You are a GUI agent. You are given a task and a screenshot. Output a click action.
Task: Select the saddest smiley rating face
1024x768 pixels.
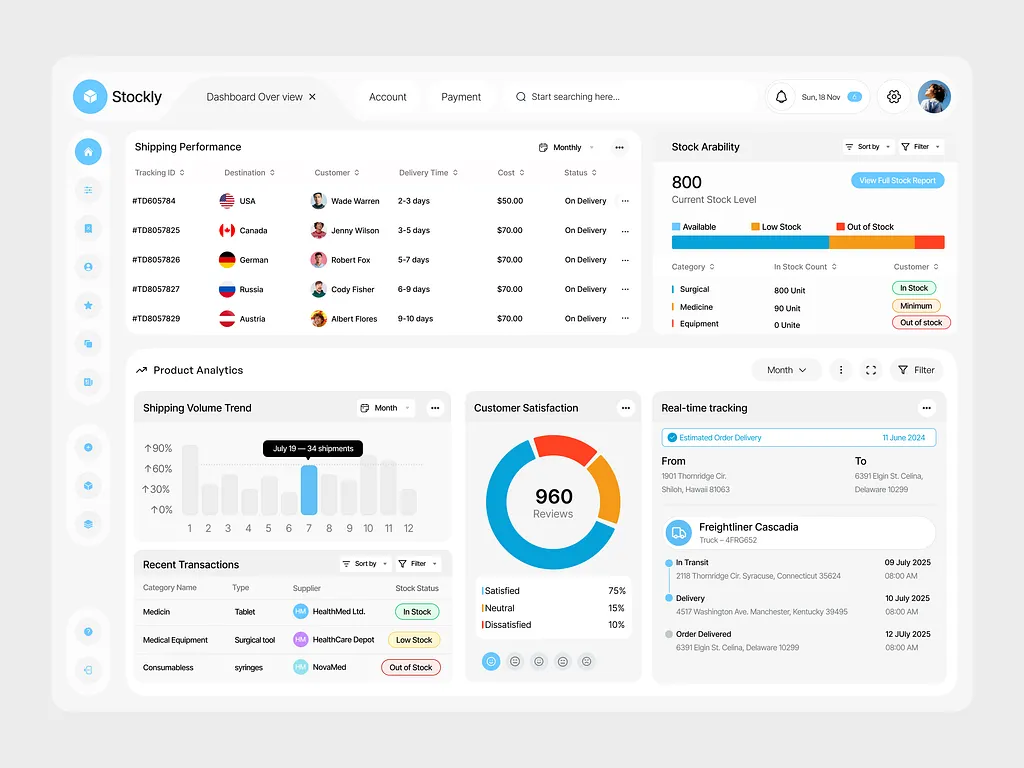pyautogui.click(x=587, y=661)
